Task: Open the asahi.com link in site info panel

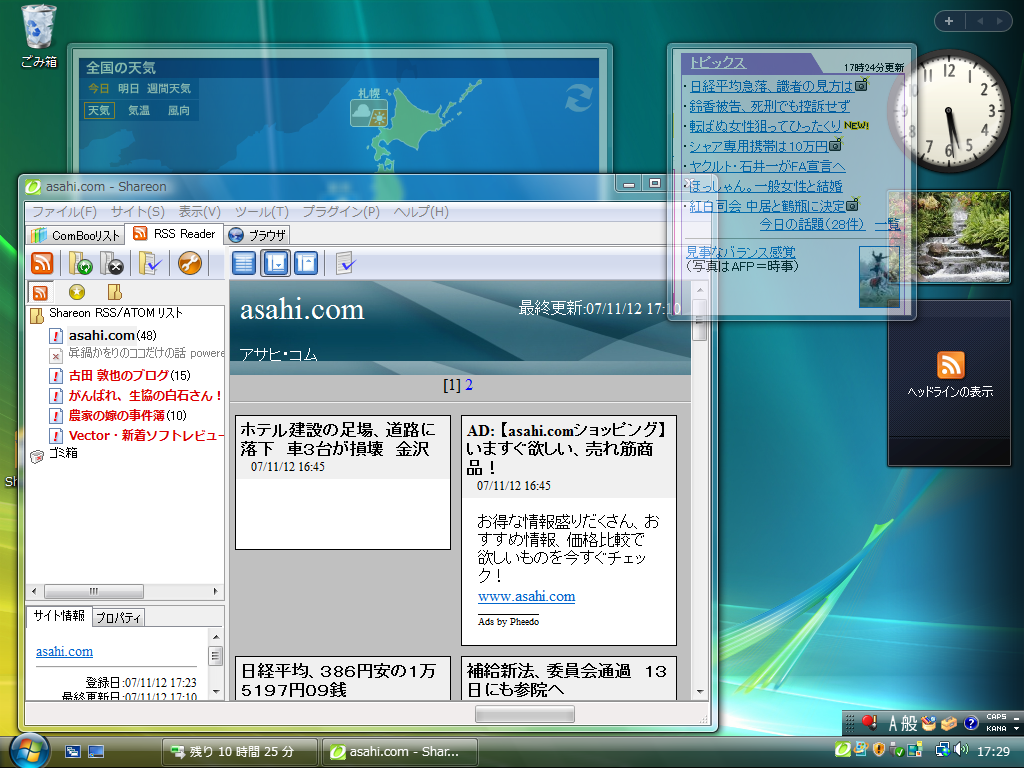Action: [x=64, y=651]
